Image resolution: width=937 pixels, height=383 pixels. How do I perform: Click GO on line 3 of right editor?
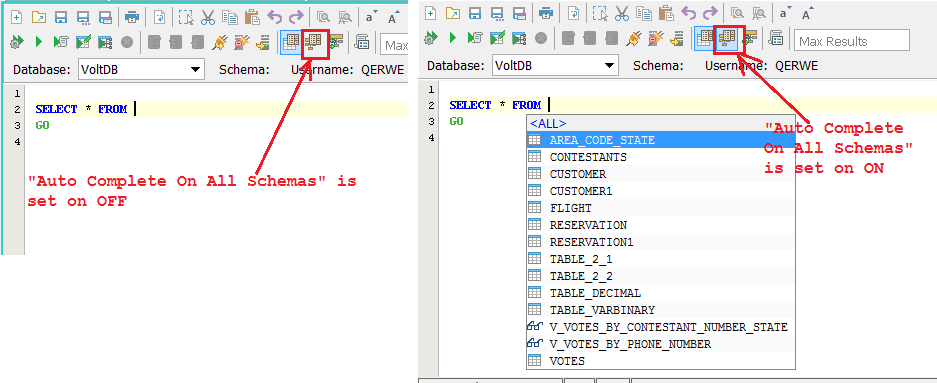(x=457, y=121)
